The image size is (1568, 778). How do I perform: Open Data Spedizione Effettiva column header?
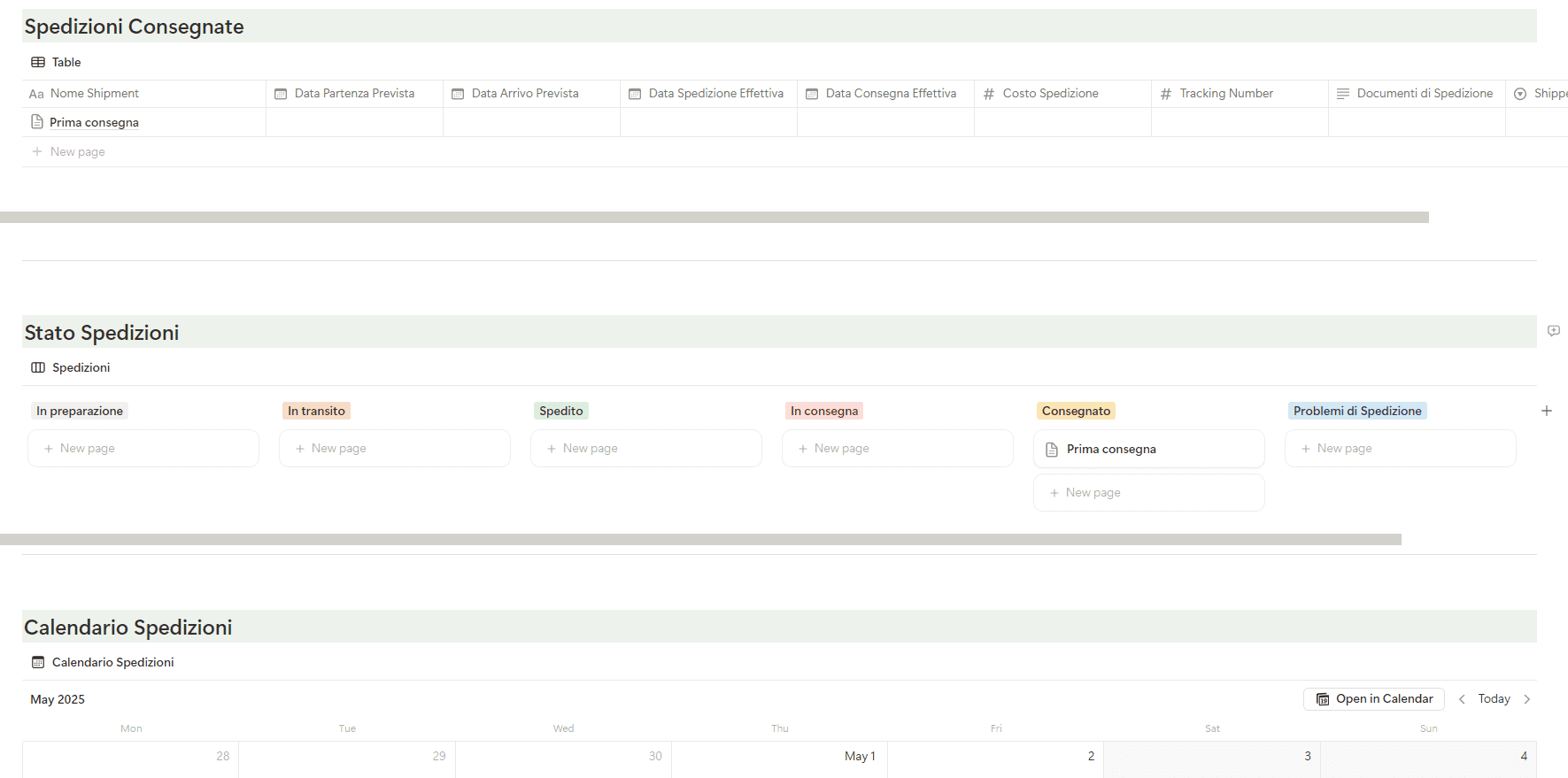[709, 94]
